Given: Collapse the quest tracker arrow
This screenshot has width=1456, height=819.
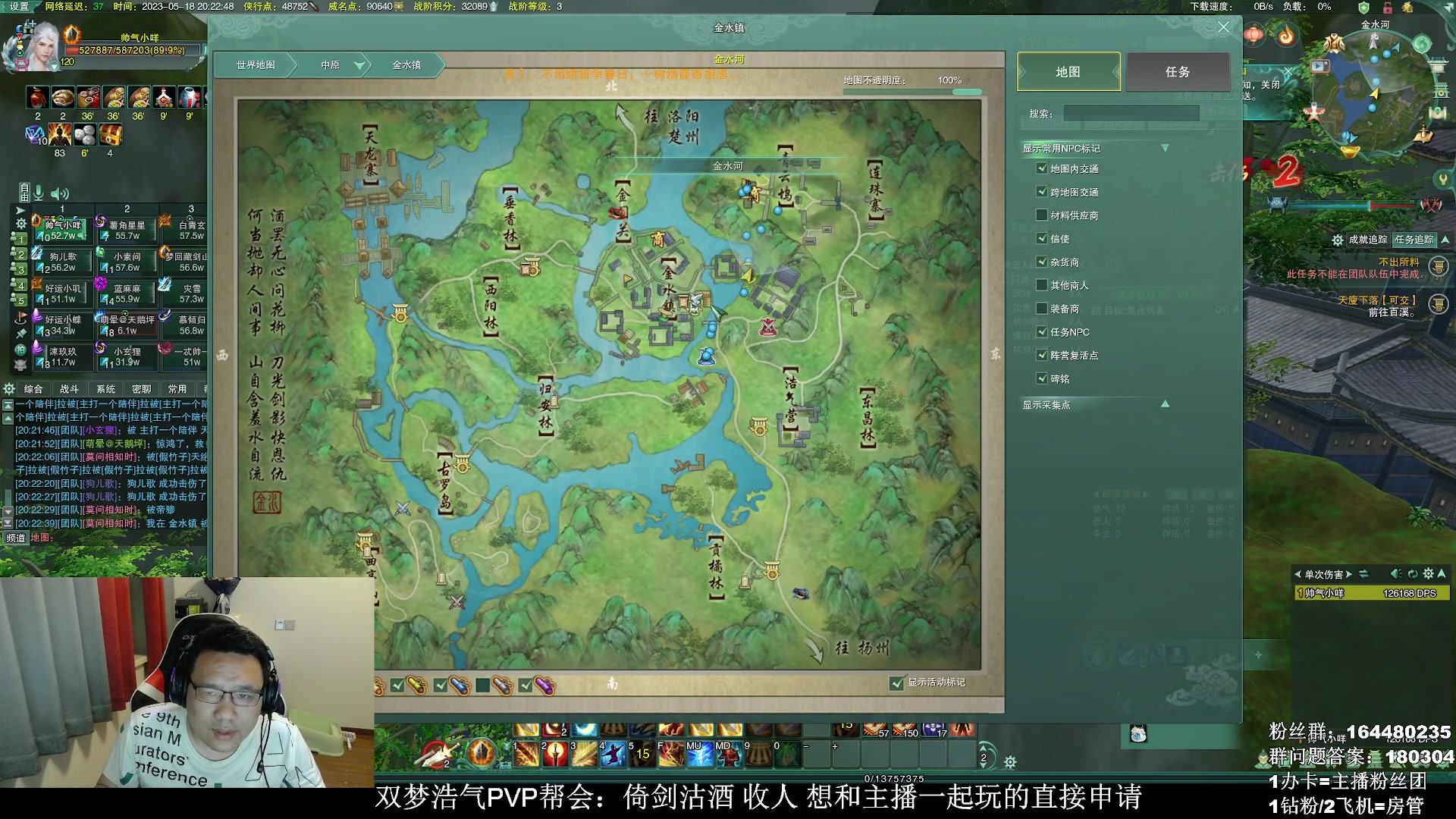Looking at the screenshot, I should point(1445,240).
